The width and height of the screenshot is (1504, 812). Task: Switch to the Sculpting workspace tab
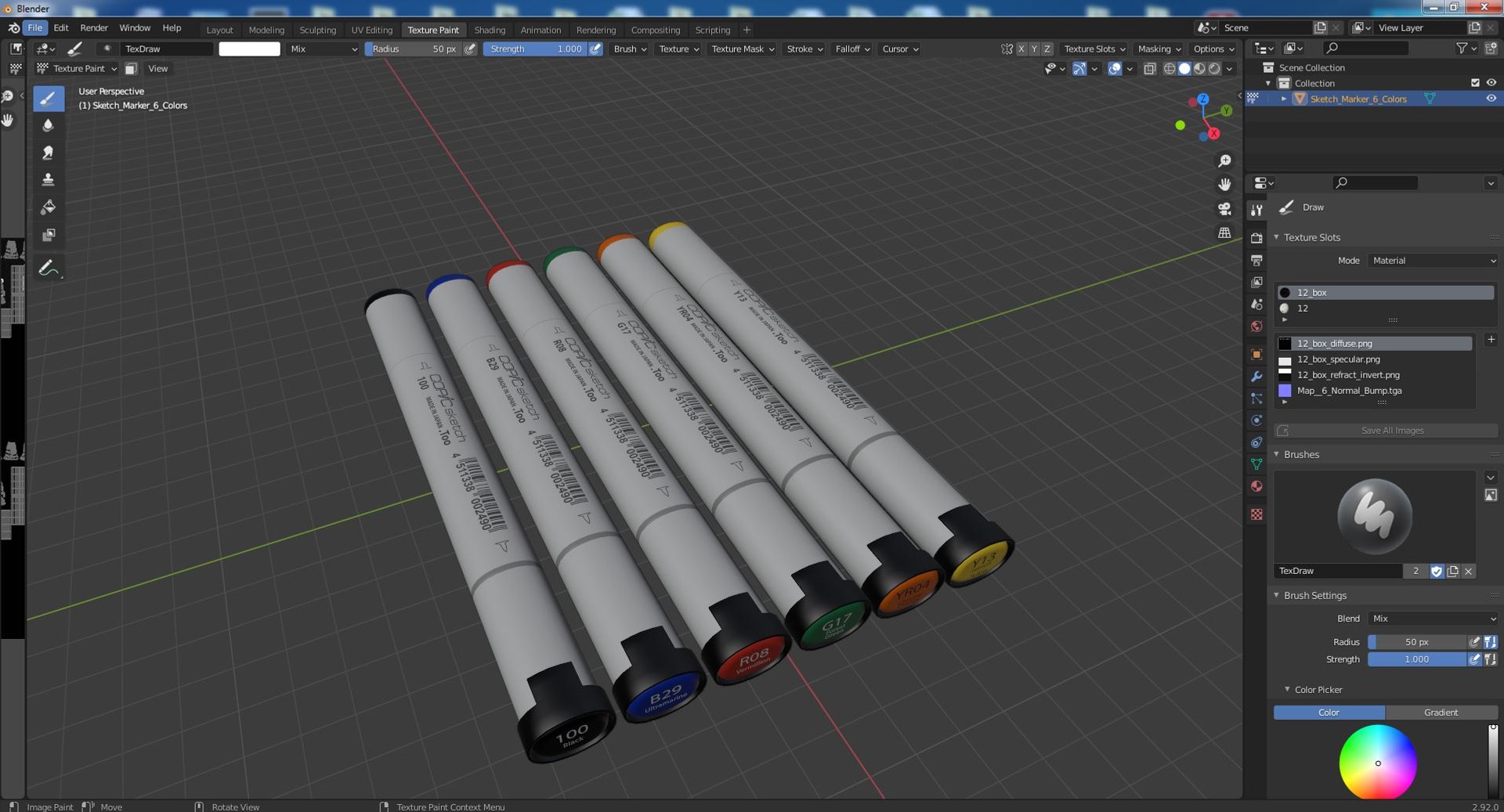pyautogui.click(x=317, y=30)
